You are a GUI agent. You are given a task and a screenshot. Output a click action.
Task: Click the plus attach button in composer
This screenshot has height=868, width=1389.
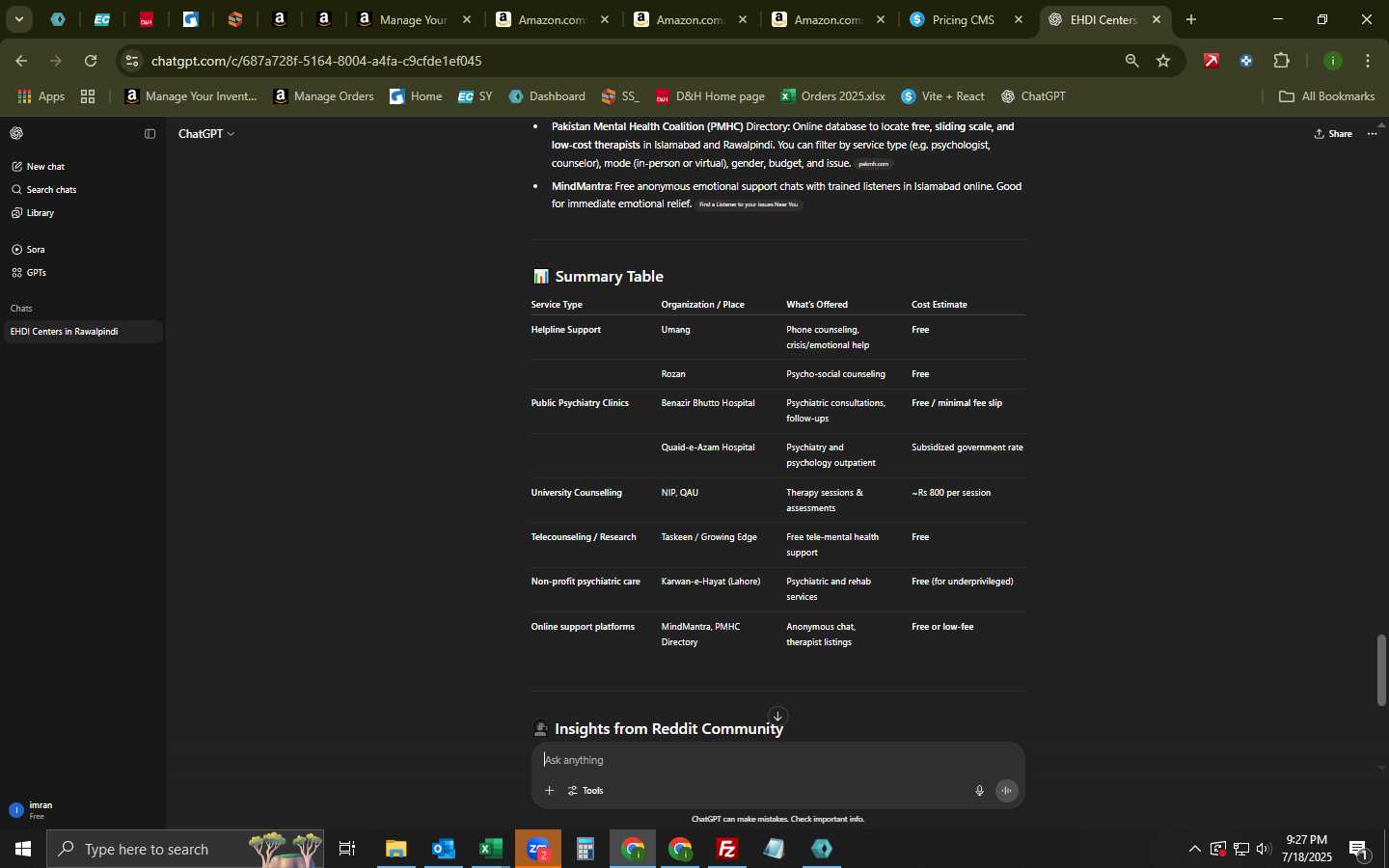(549, 791)
